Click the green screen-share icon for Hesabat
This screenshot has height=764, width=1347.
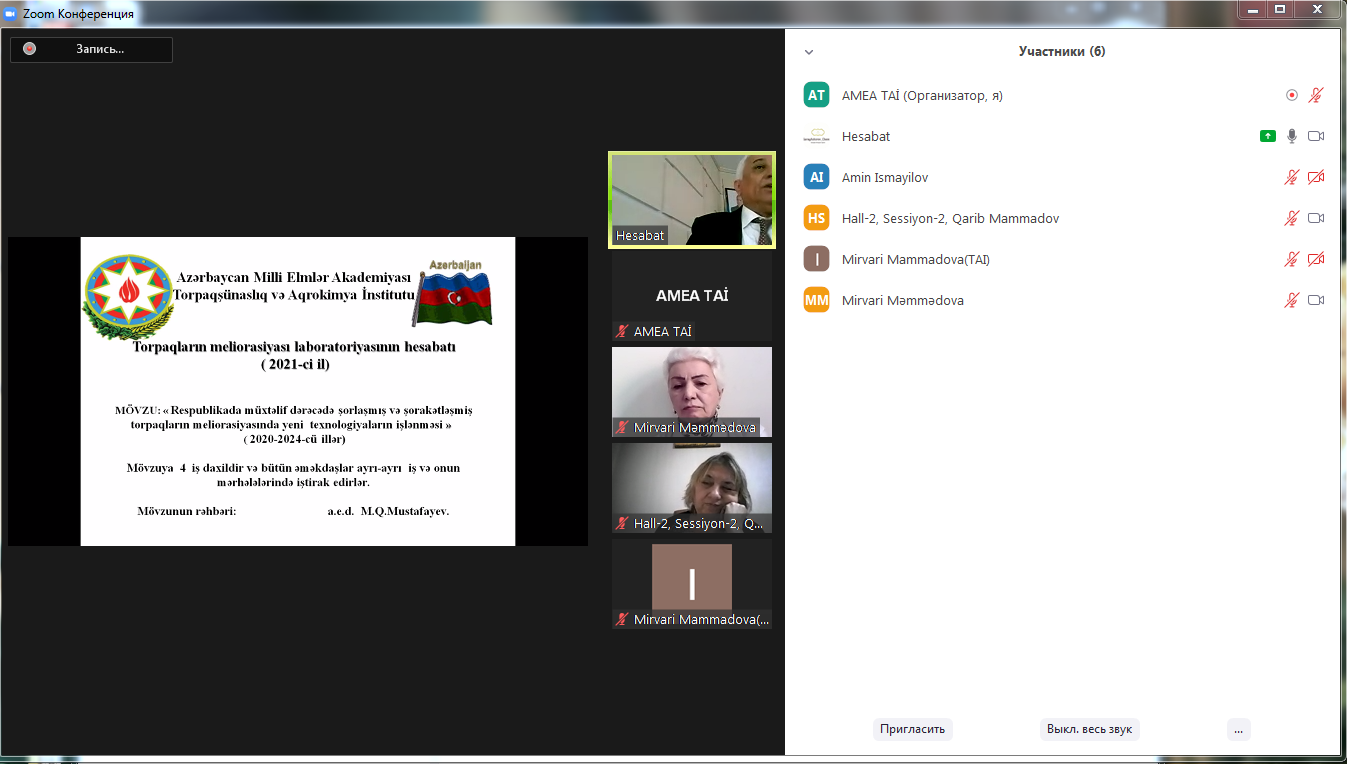[1268, 136]
